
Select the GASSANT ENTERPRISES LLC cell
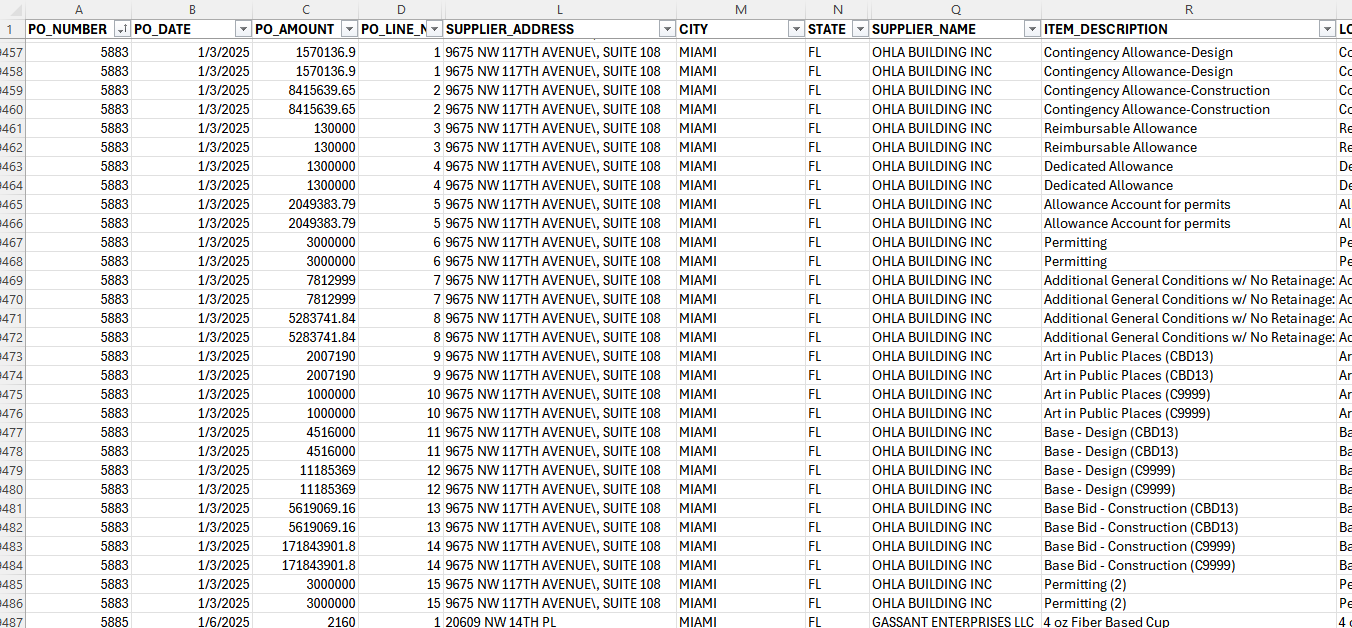[x=954, y=622]
